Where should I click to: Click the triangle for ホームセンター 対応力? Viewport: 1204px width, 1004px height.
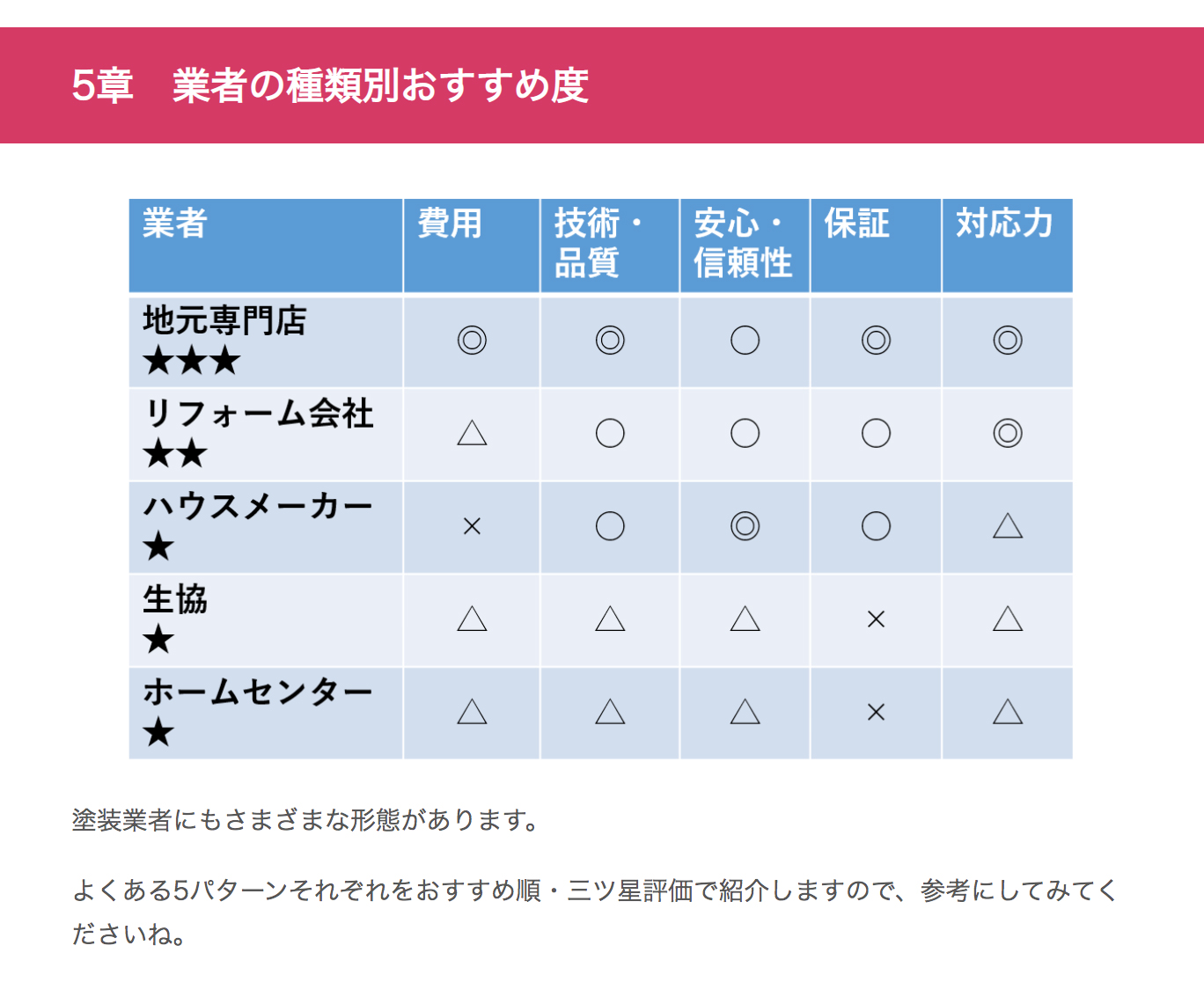[1008, 712]
